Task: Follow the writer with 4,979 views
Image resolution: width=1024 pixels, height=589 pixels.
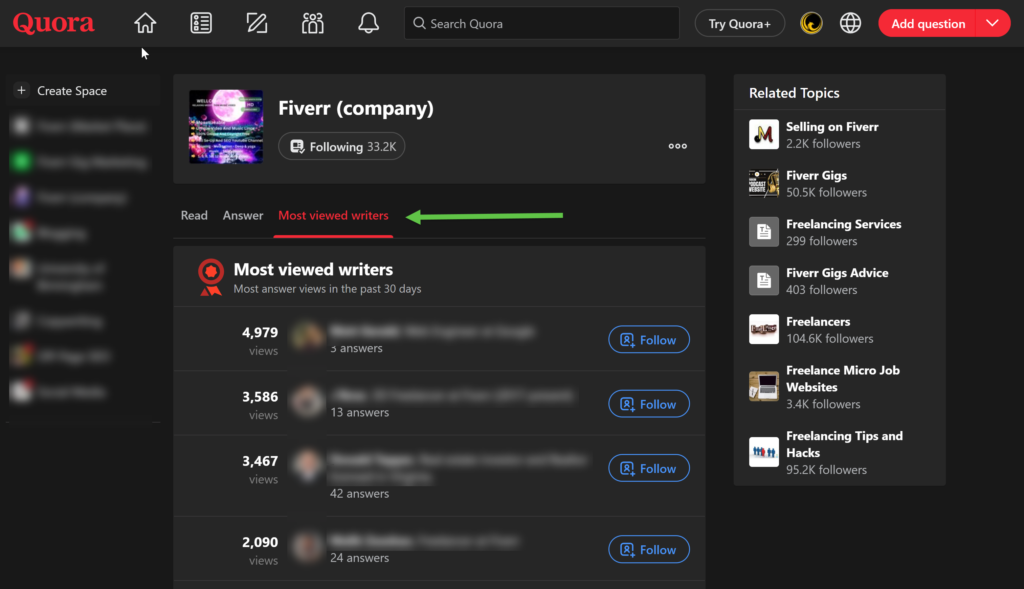Action: click(x=648, y=340)
